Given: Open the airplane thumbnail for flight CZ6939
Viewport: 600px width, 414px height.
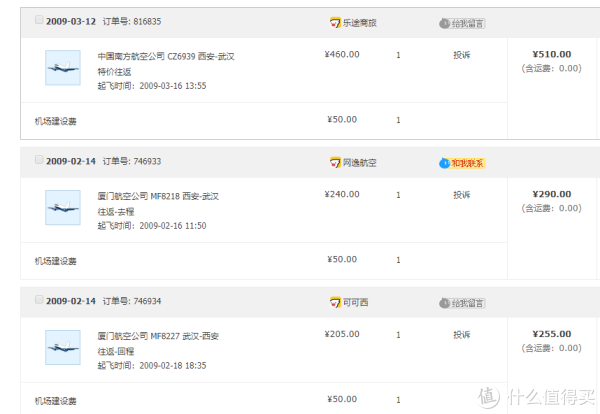Looking at the screenshot, I should point(63,68).
